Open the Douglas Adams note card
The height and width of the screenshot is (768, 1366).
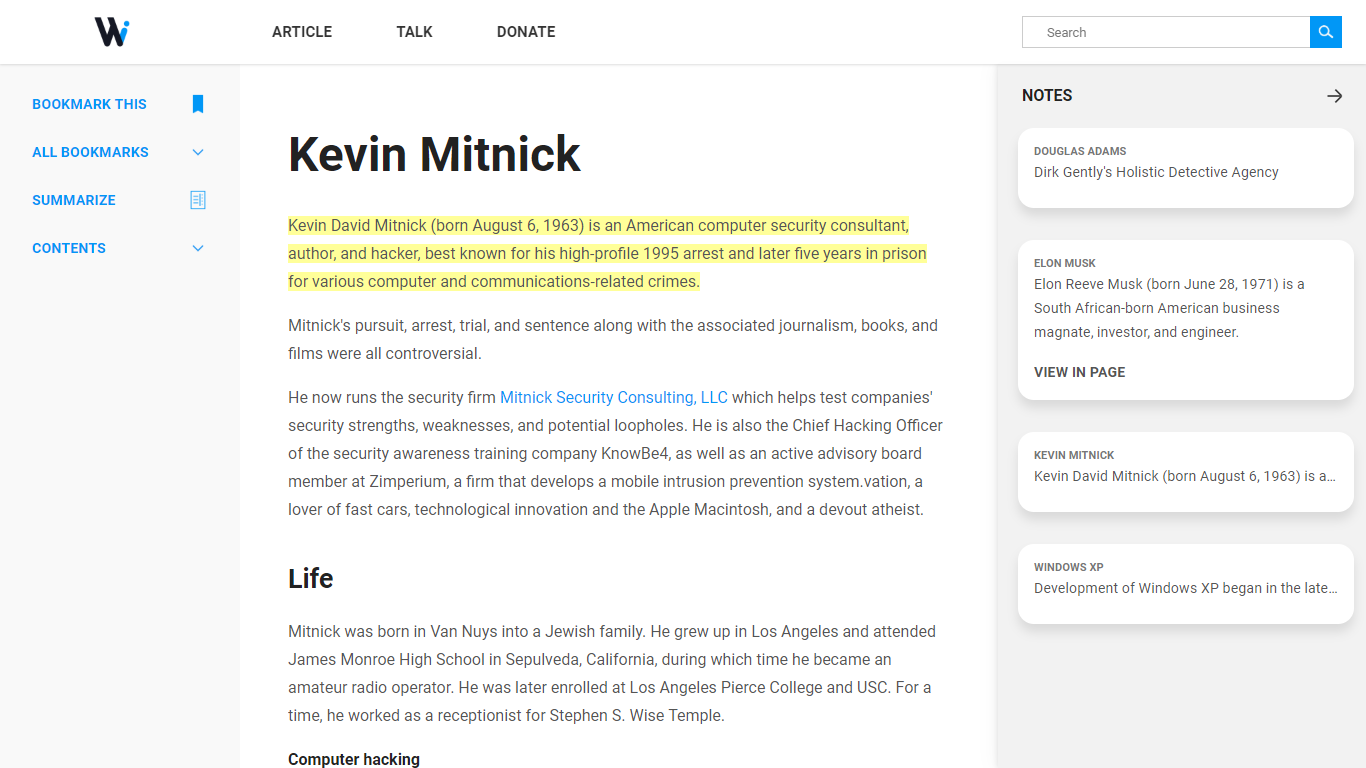(1186, 168)
